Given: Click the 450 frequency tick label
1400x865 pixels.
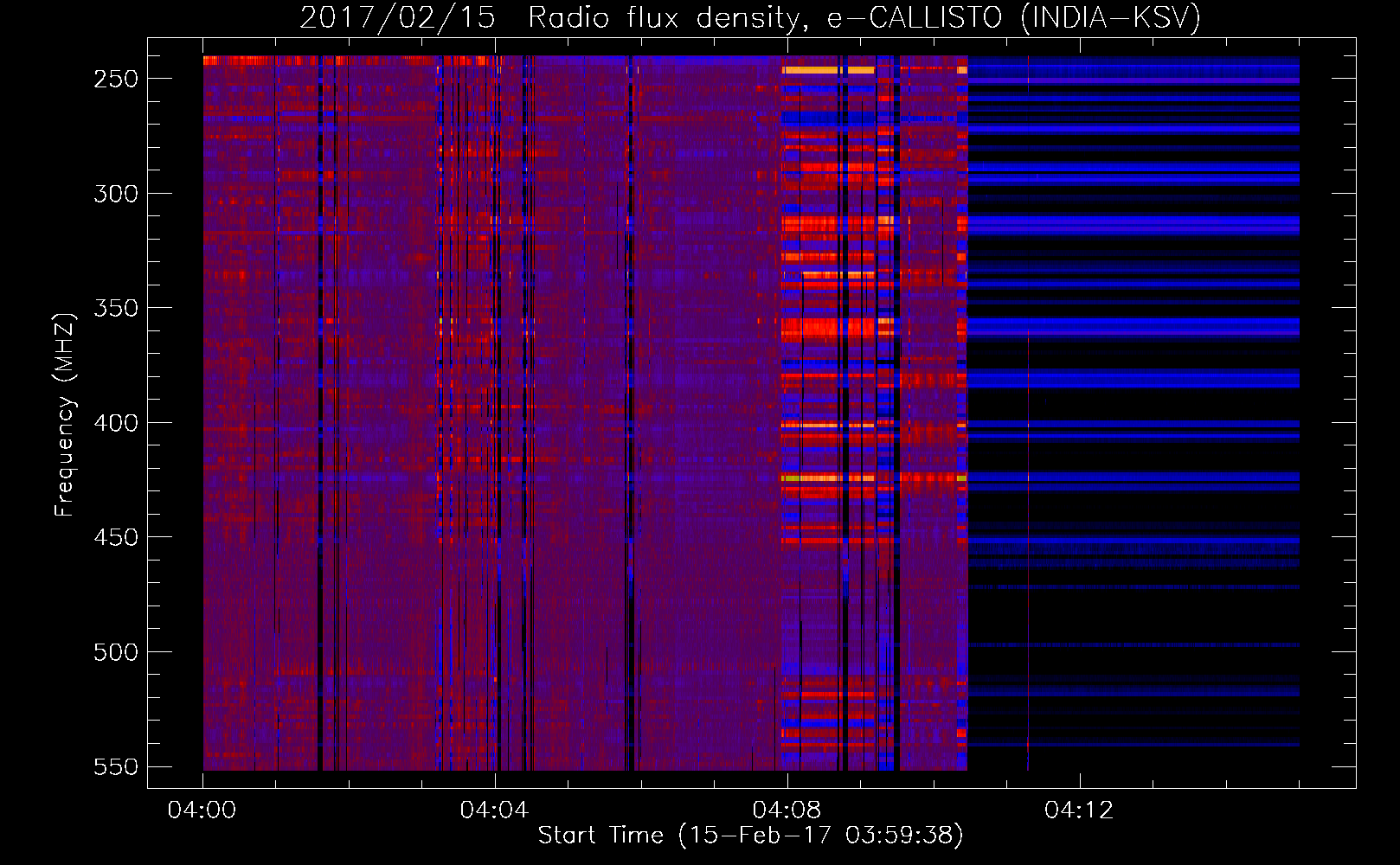Looking at the screenshot, I should point(116,538).
